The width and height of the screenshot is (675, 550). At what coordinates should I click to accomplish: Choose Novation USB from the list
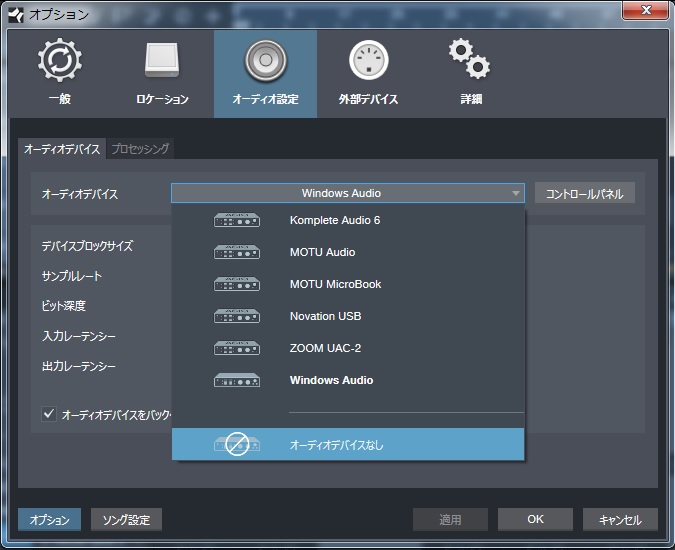pyautogui.click(x=348, y=316)
